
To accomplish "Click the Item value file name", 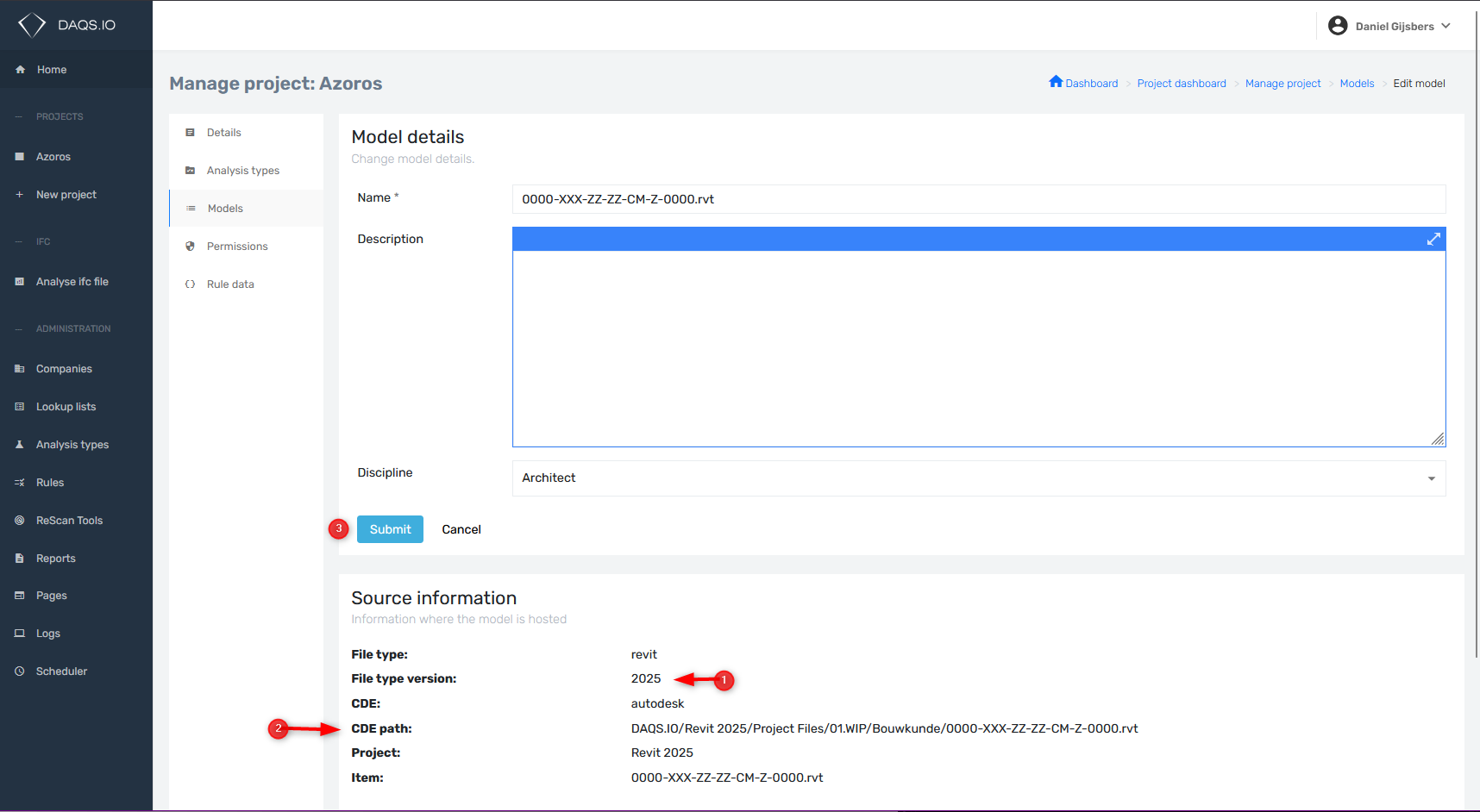I will point(727,778).
